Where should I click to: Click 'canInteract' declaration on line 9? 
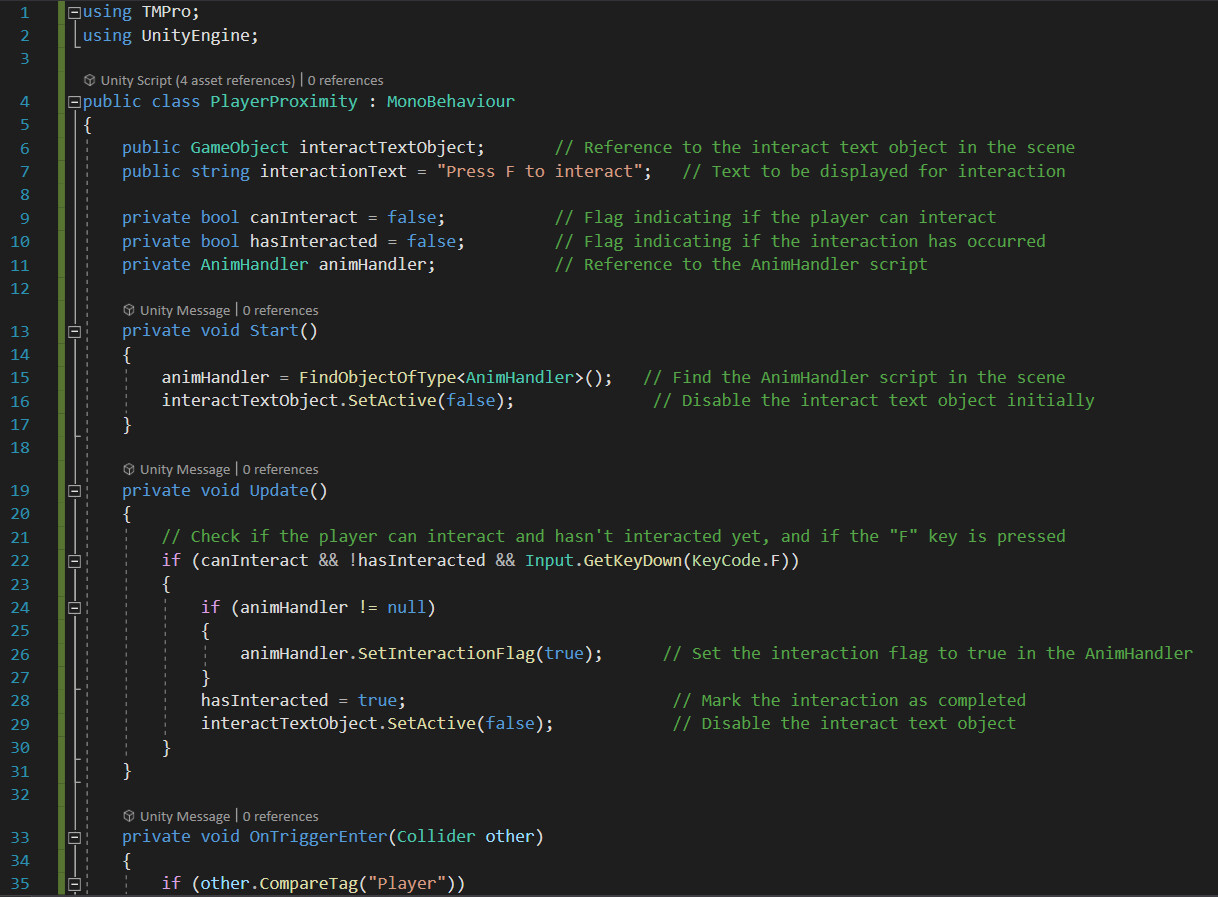(x=304, y=217)
